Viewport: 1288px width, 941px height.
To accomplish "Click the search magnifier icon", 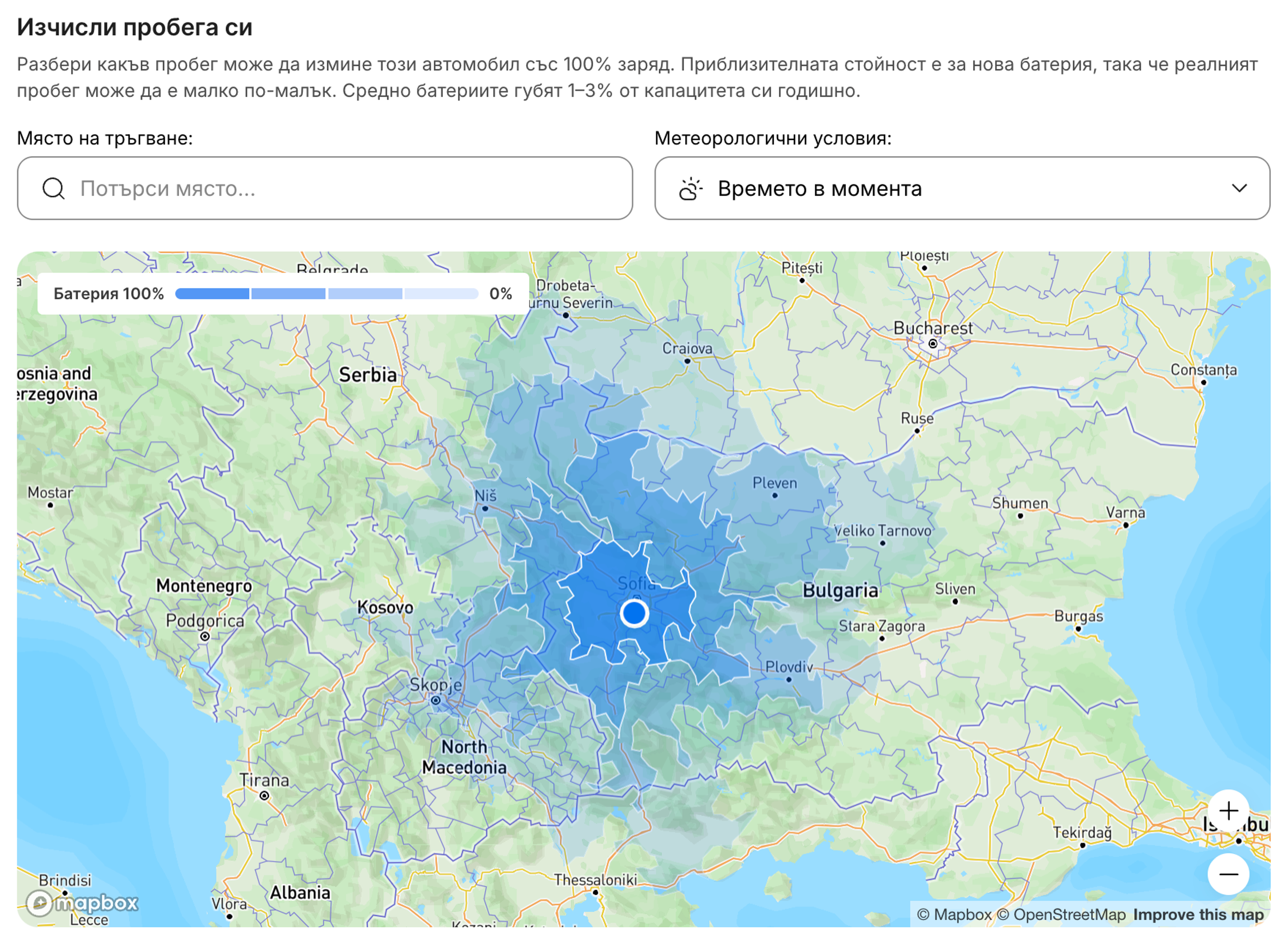I will point(54,189).
